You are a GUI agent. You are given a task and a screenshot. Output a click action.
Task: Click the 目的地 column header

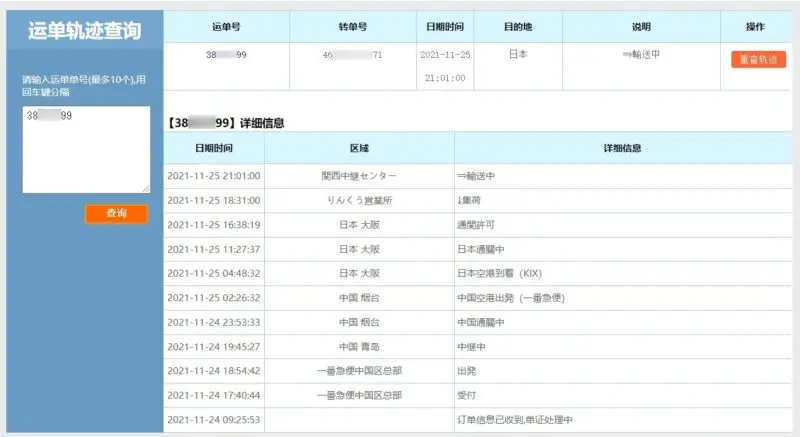tap(517, 27)
